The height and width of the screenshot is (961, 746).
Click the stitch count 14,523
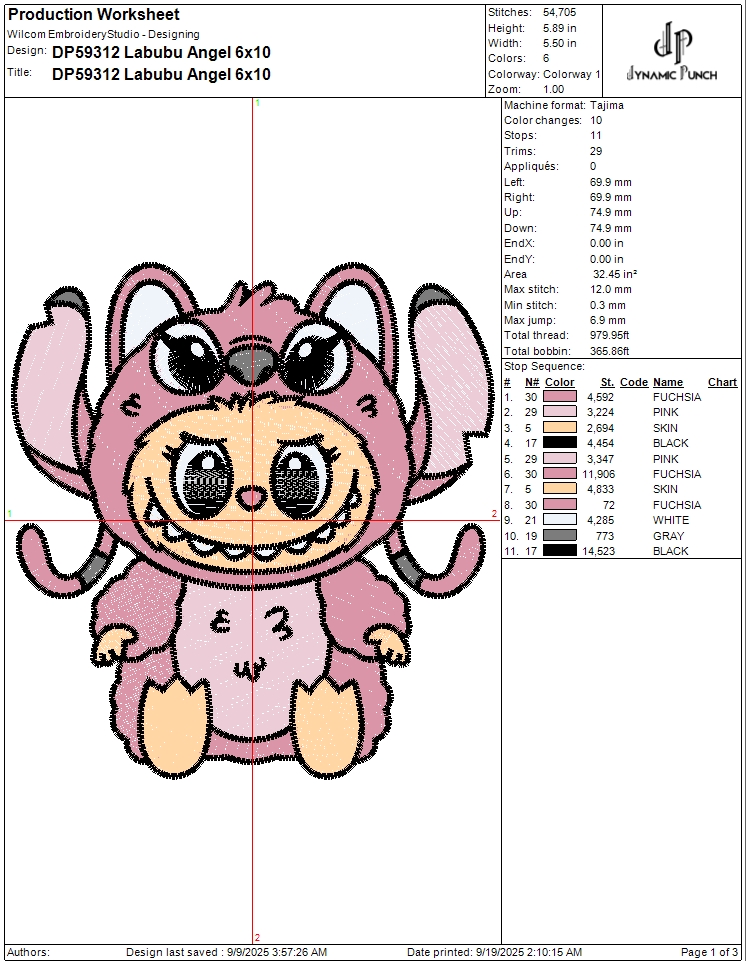pos(598,551)
